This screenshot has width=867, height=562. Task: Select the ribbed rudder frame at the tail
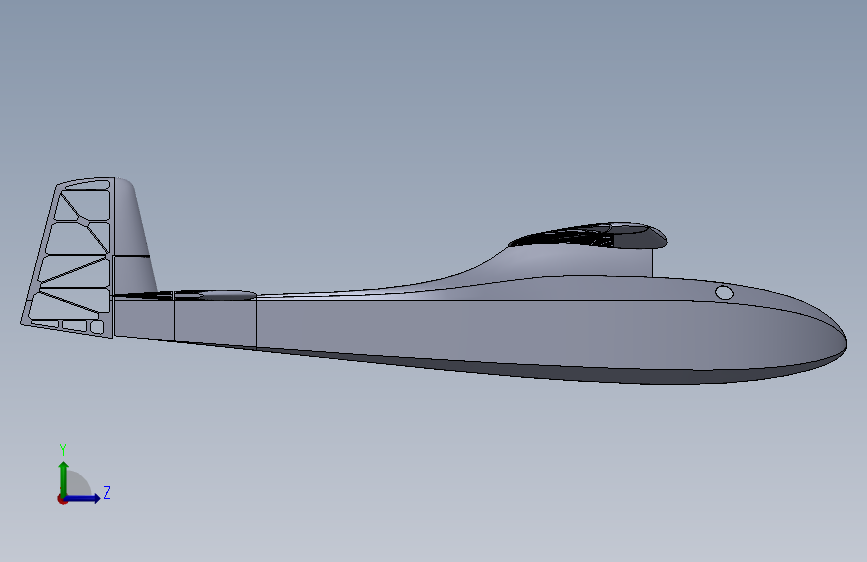tap(67, 257)
